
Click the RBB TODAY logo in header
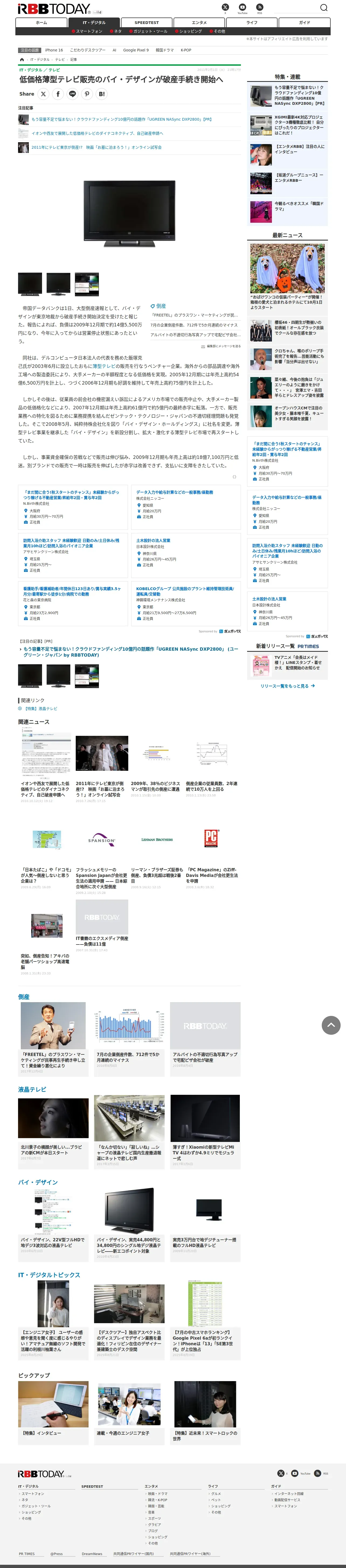54,9
